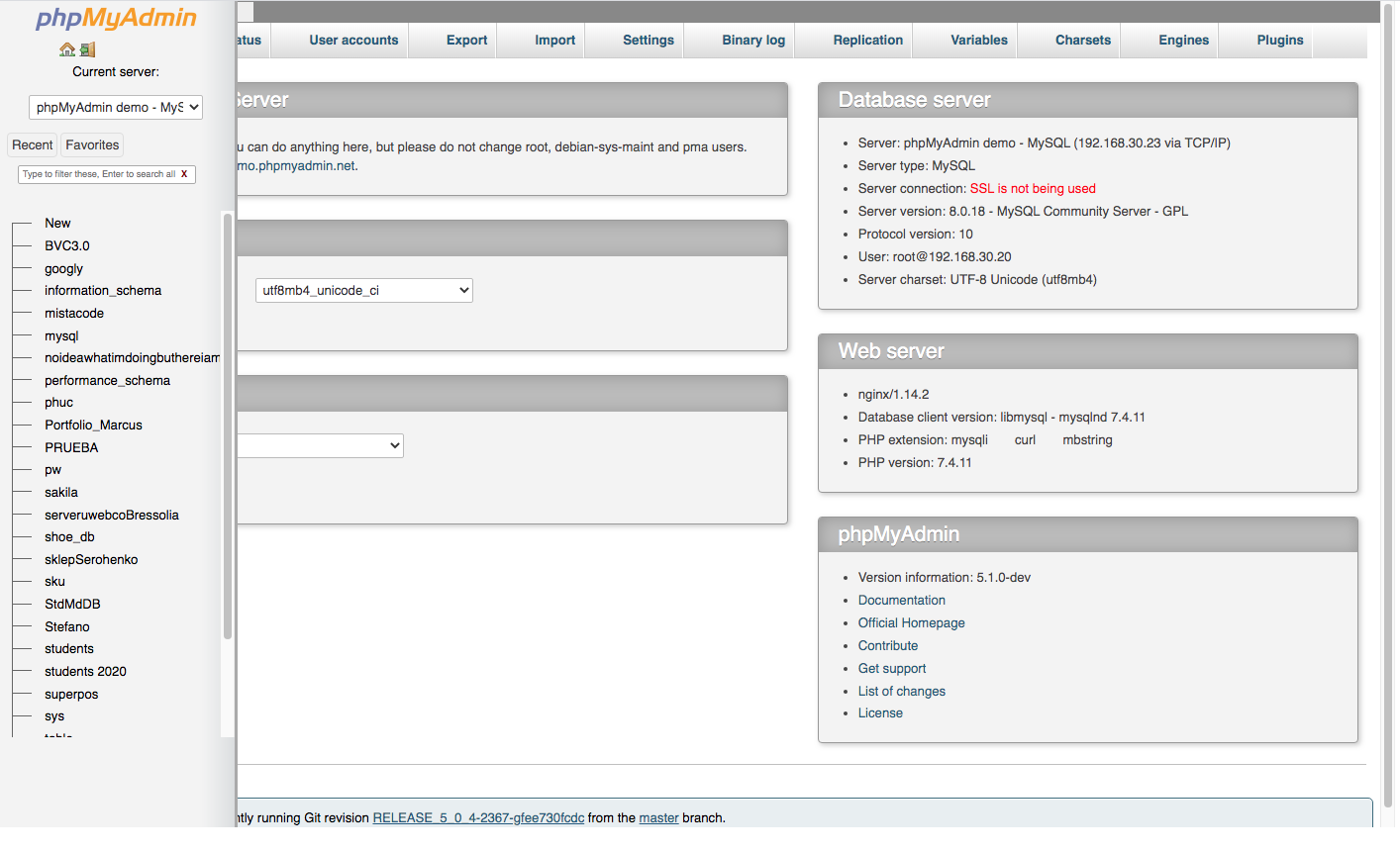This screenshot has width=1400, height=853.
Task: Open the superpos database
Action: coord(71,694)
